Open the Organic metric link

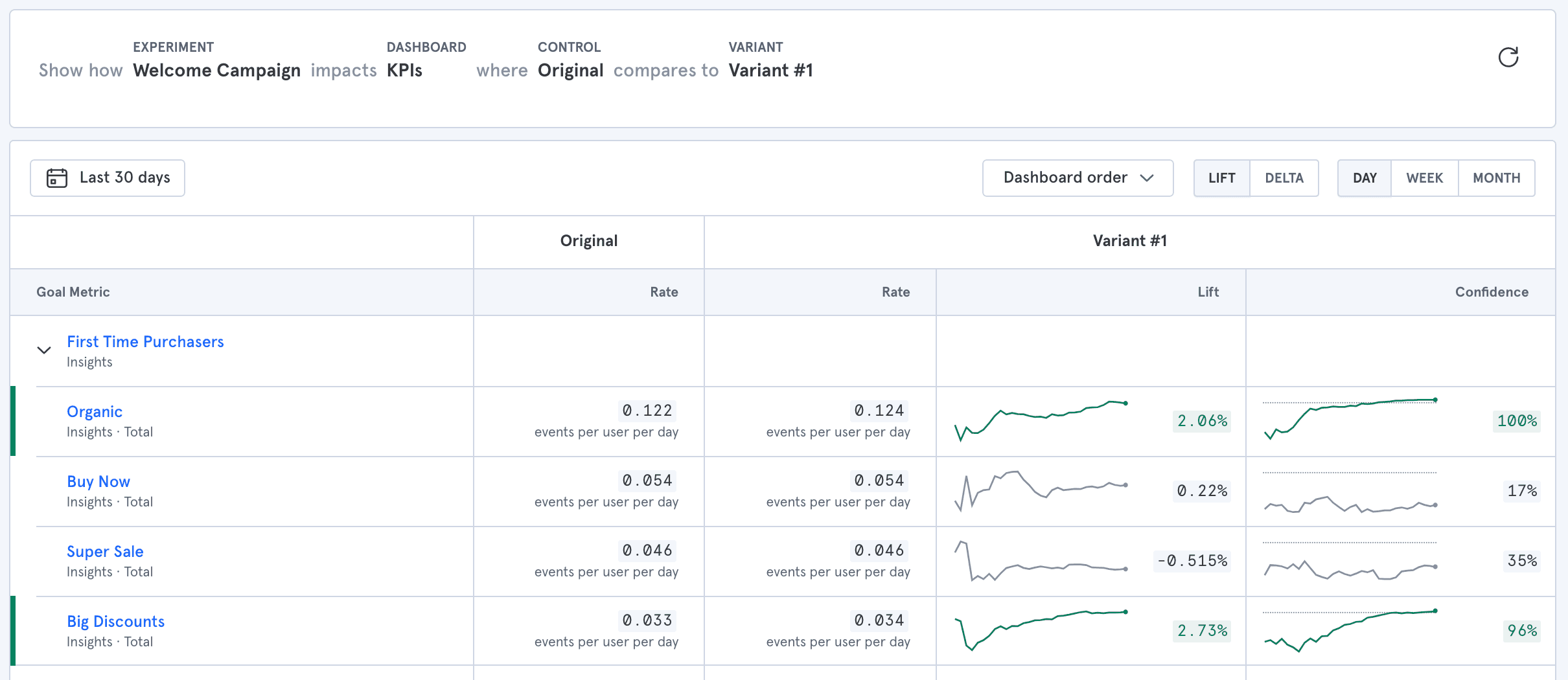click(x=95, y=412)
